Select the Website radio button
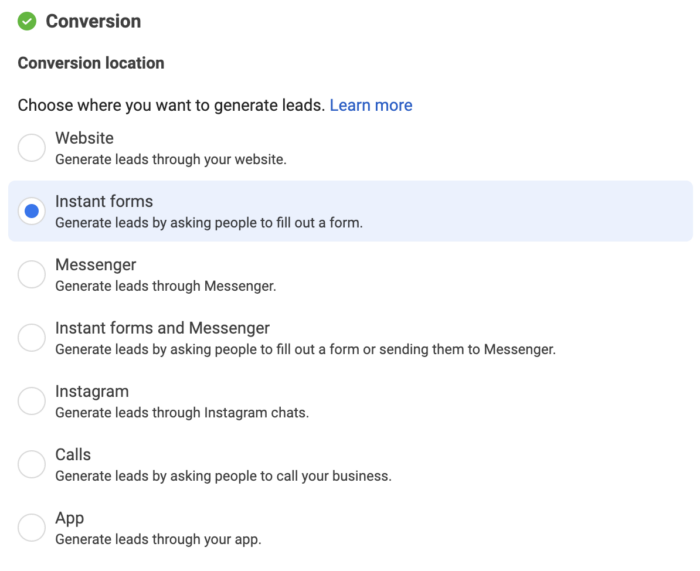Screen dimensions: 700x571 coord(32,148)
